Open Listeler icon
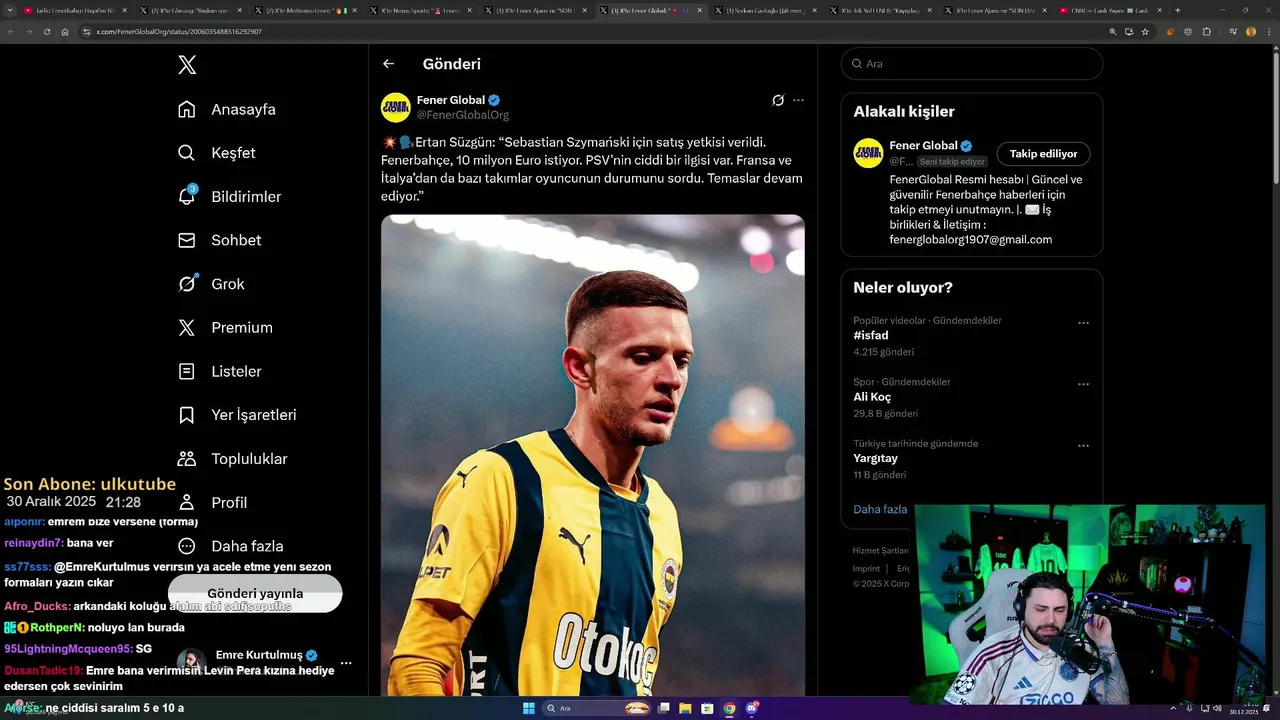This screenshot has width=1280, height=720. [x=187, y=371]
